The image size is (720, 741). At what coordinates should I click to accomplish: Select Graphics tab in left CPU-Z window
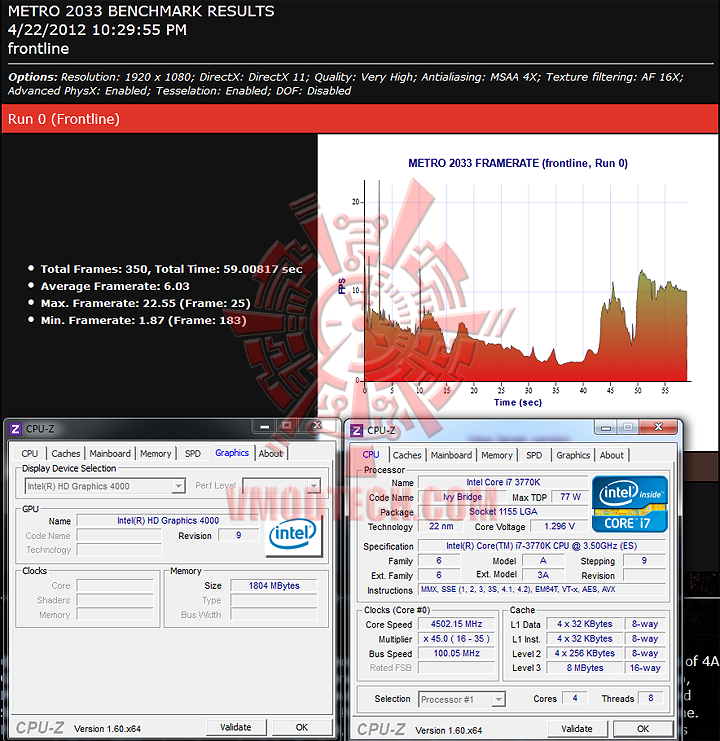pos(232,453)
